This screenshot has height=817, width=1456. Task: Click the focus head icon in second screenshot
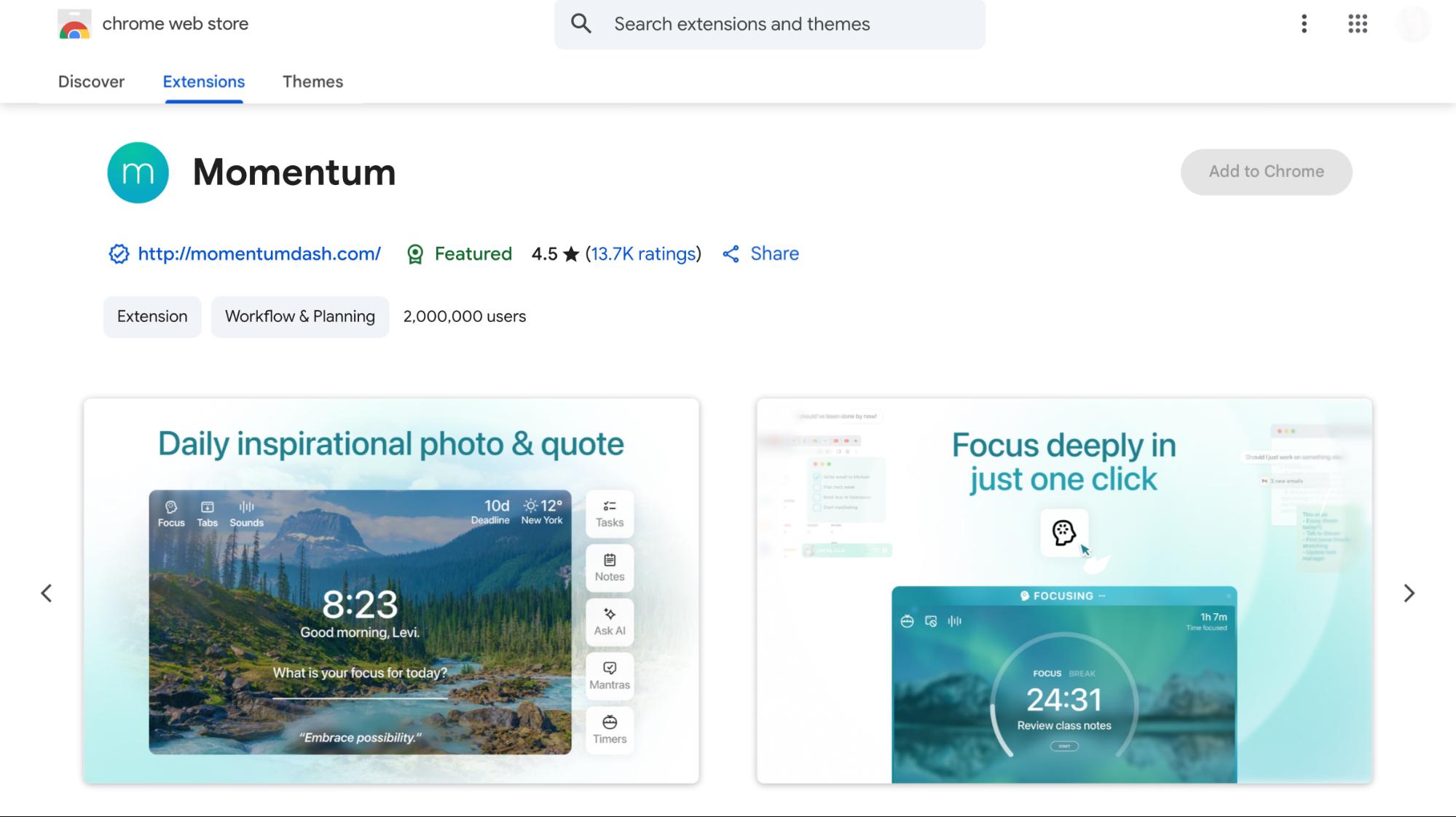(1064, 533)
